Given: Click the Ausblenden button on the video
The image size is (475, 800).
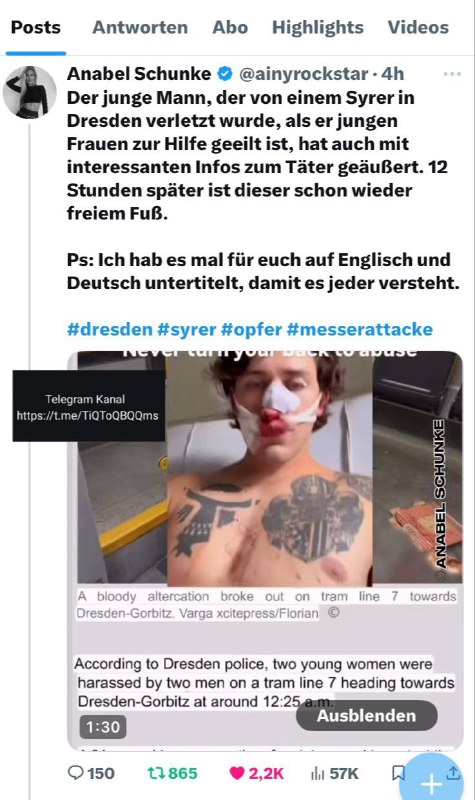Looking at the screenshot, I should pos(366,715).
